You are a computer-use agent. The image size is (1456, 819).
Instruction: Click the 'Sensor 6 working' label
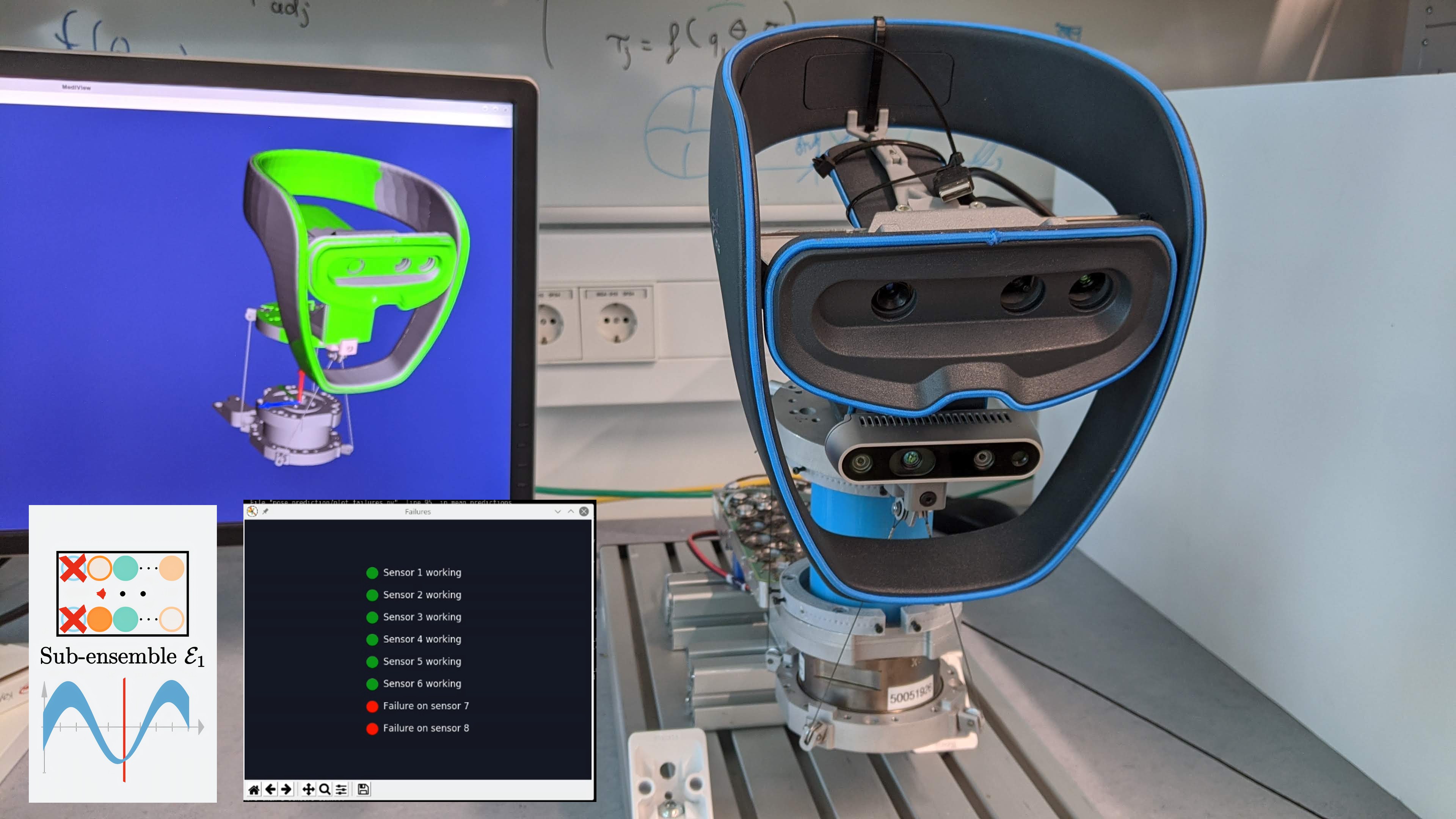click(x=422, y=684)
